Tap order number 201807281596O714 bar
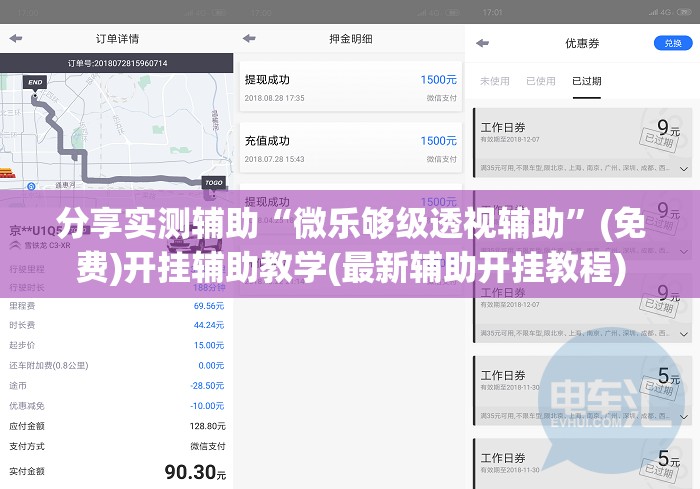This screenshot has height=489, width=700. pyautogui.click(x=117, y=63)
